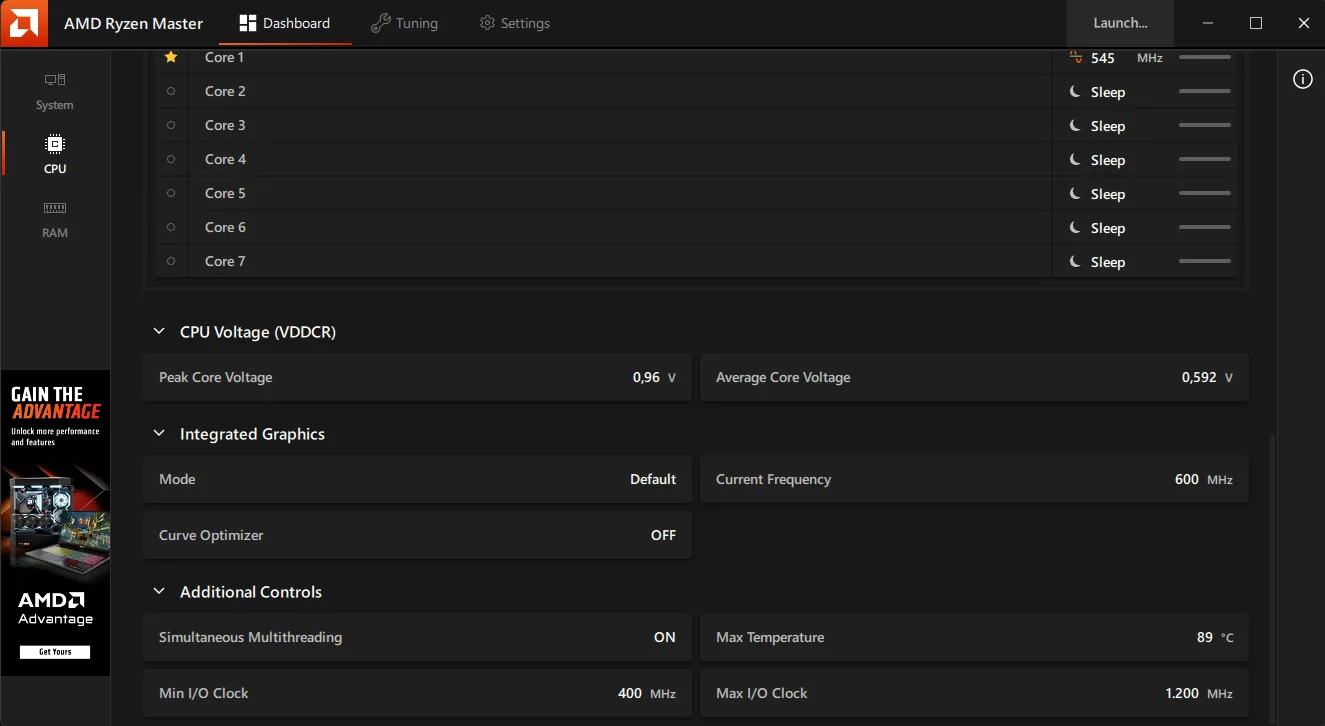Click the Max Temperature label
The width and height of the screenshot is (1325, 726).
[x=770, y=637]
